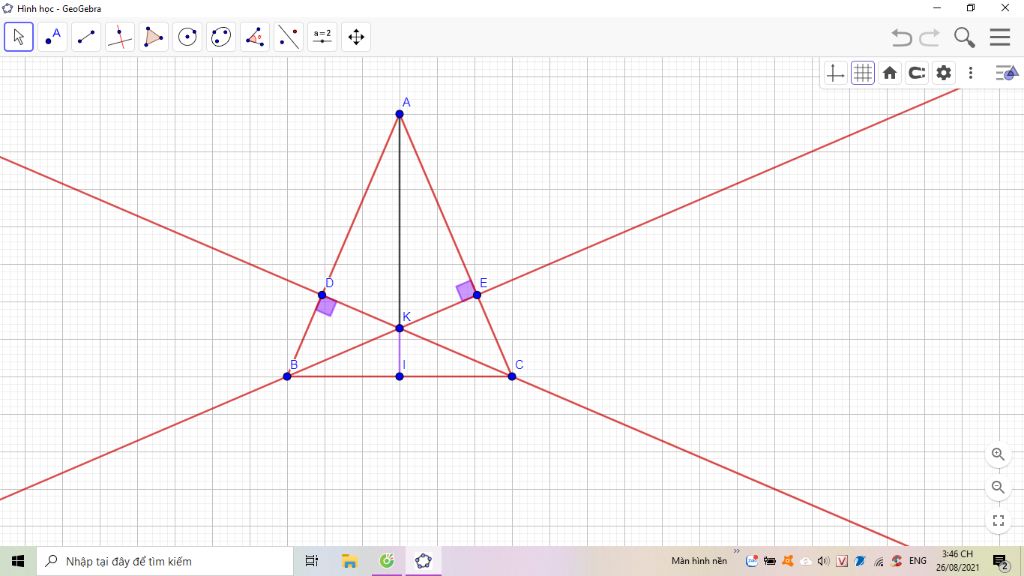Image resolution: width=1024 pixels, height=576 pixels.
Task: Expand the desktop toolbar chevron
Action: 737,552
